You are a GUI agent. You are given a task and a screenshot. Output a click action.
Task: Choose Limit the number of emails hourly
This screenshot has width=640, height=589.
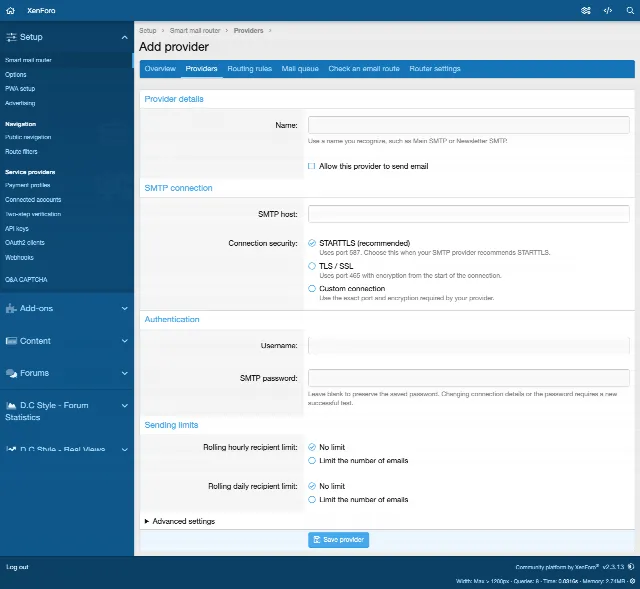(x=312, y=460)
